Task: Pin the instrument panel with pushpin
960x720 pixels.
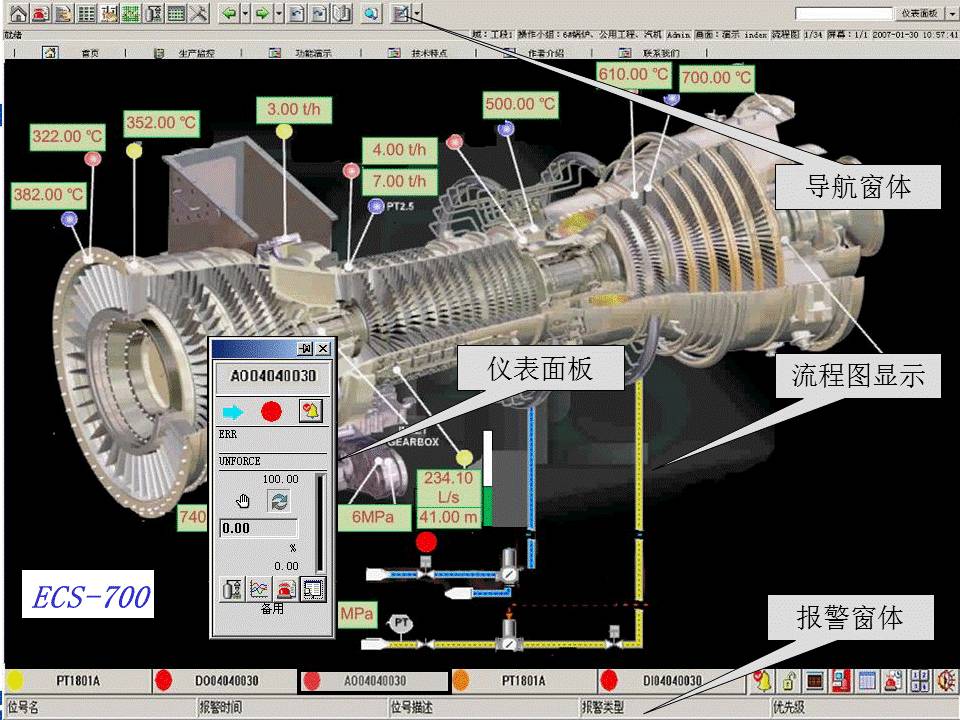Action: tap(306, 349)
